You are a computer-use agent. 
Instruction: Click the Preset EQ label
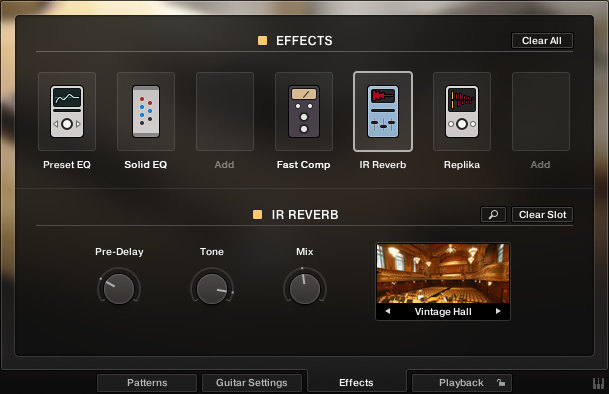point(67,165)
